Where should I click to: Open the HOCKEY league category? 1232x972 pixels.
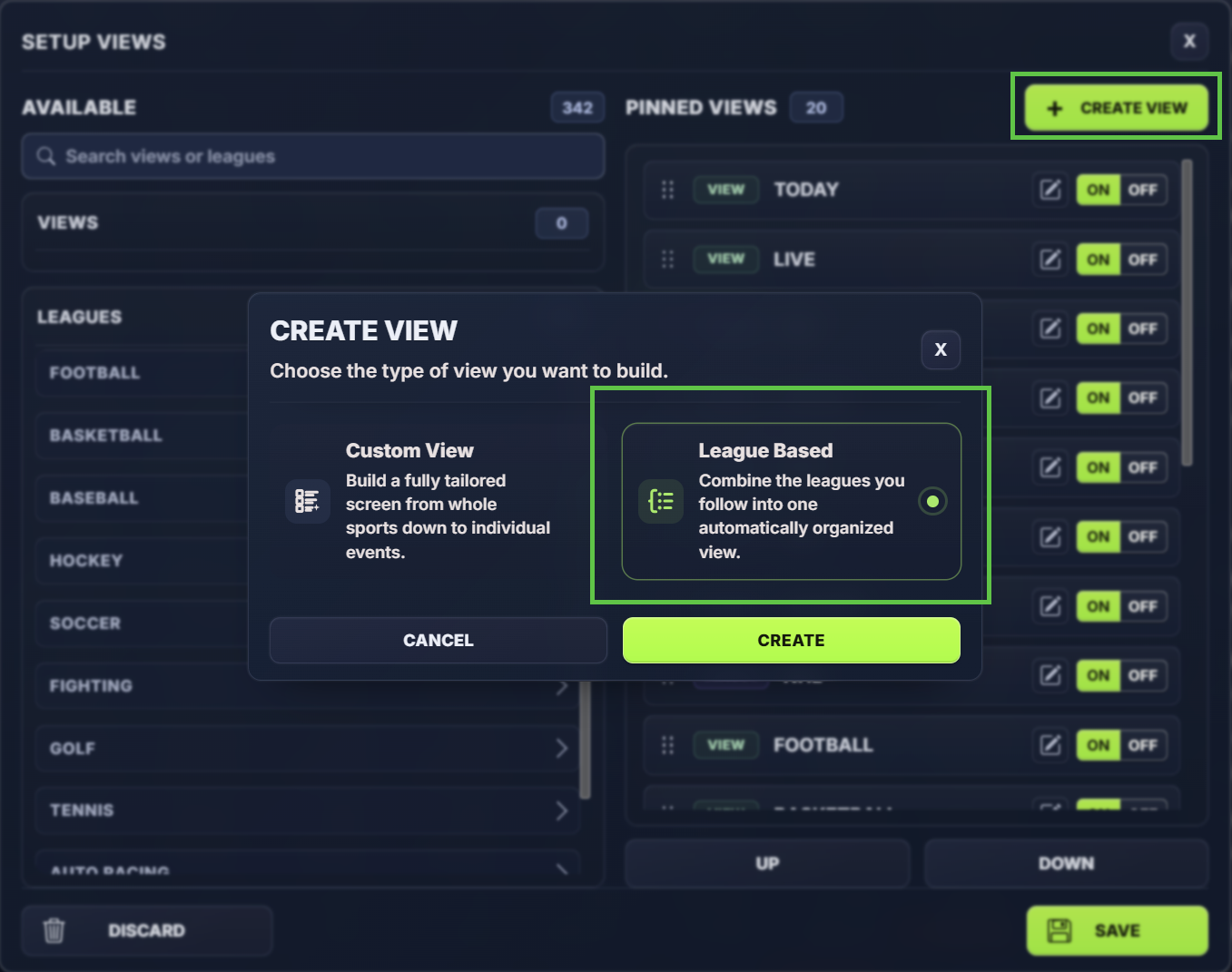[143, 561]
